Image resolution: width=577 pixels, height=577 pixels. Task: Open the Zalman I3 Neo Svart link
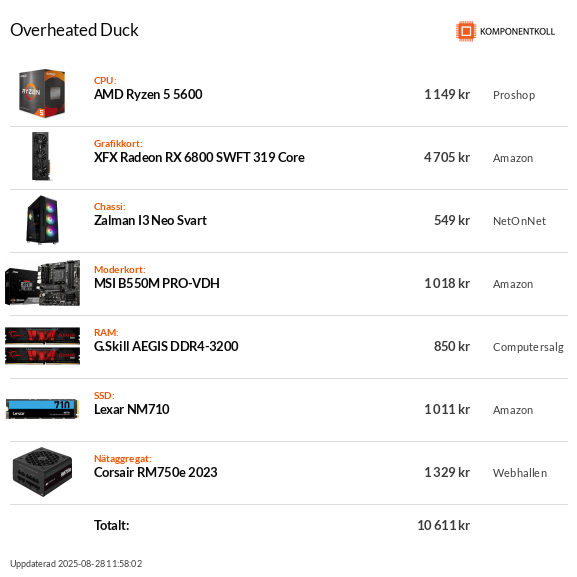[150, 220]
